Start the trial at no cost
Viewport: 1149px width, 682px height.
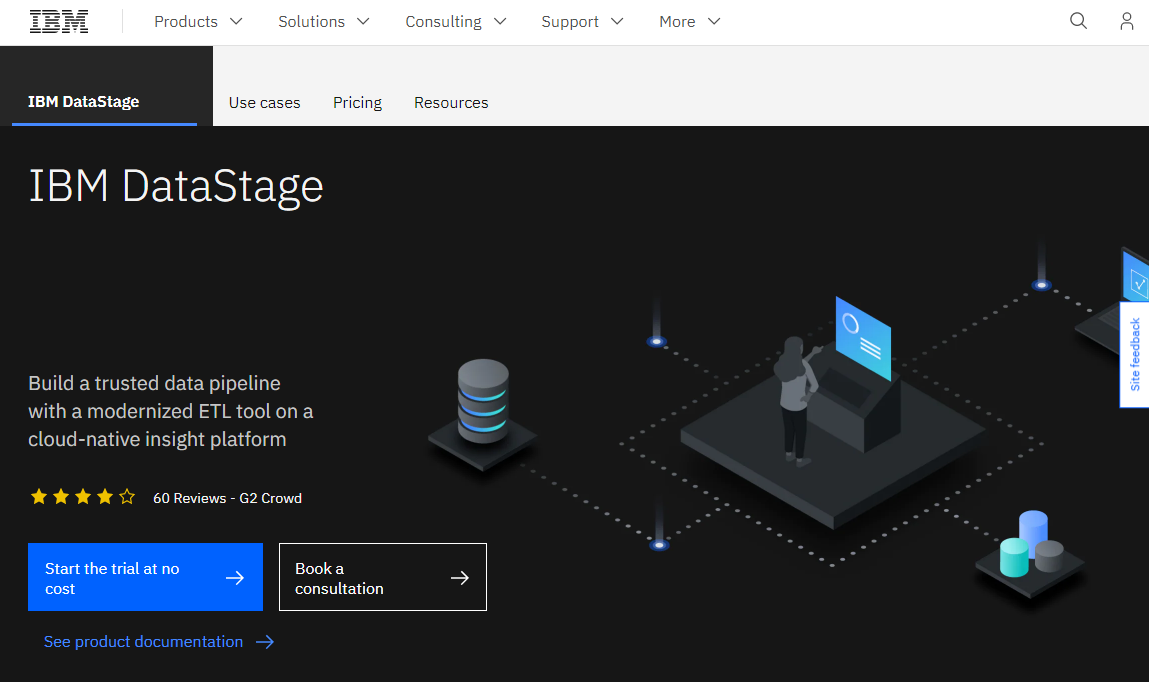(x=145, y=577)
